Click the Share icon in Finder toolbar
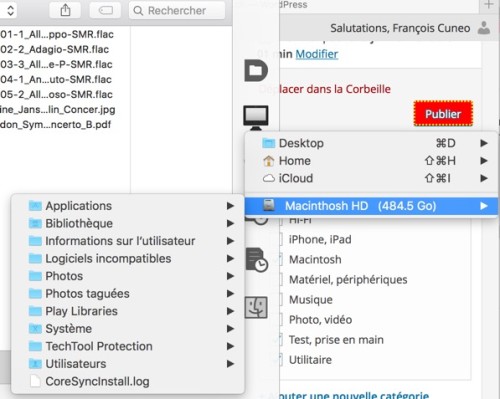500x399 pixels. click(x=65, y=10)
